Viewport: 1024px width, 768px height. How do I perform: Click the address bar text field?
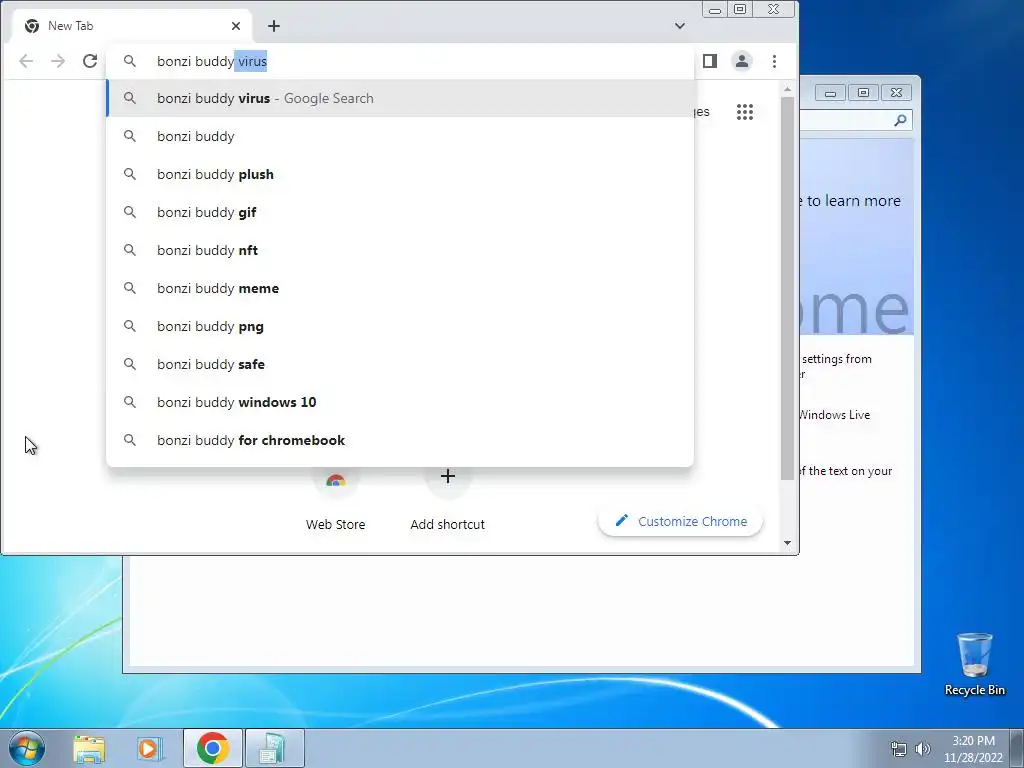tap(400, 61)
